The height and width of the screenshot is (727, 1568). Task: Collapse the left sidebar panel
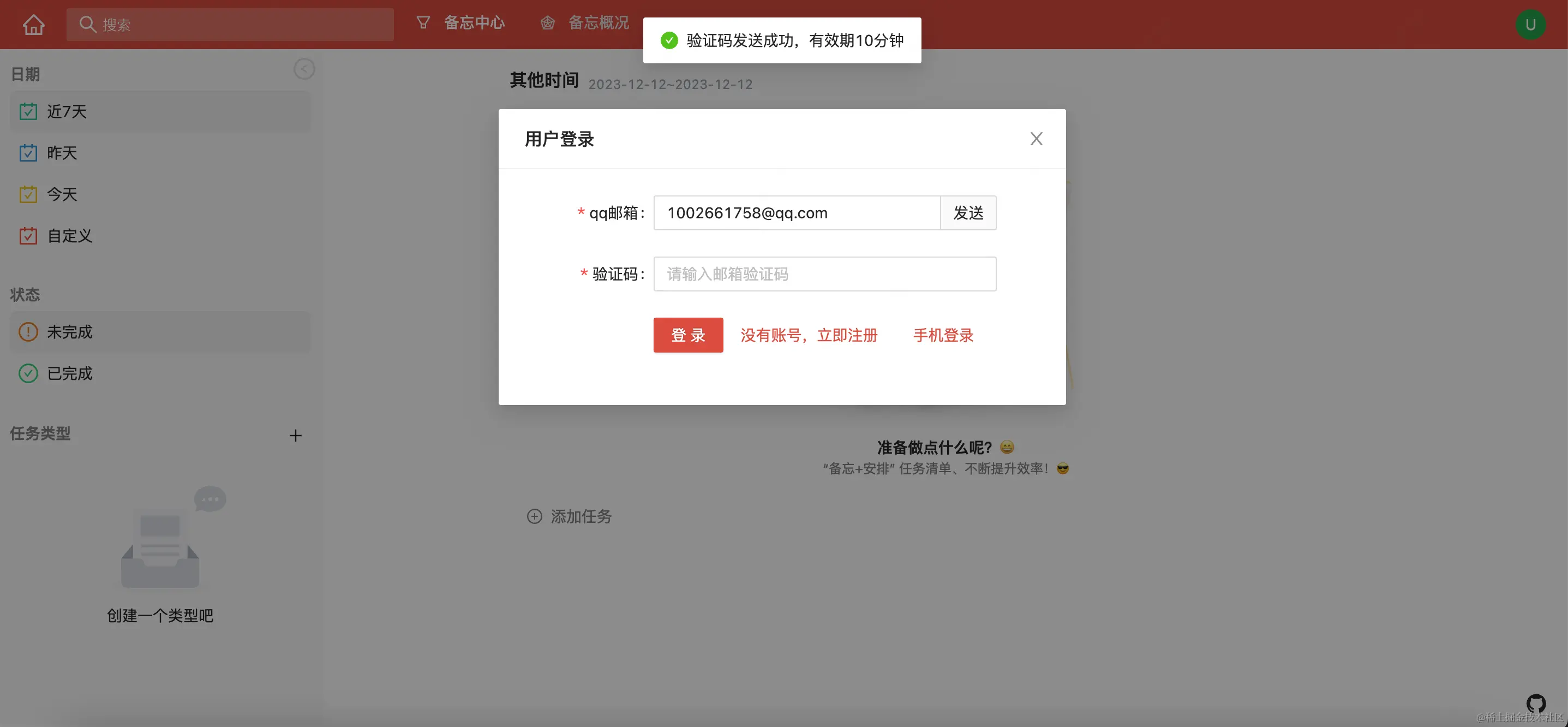coord(304,69)
